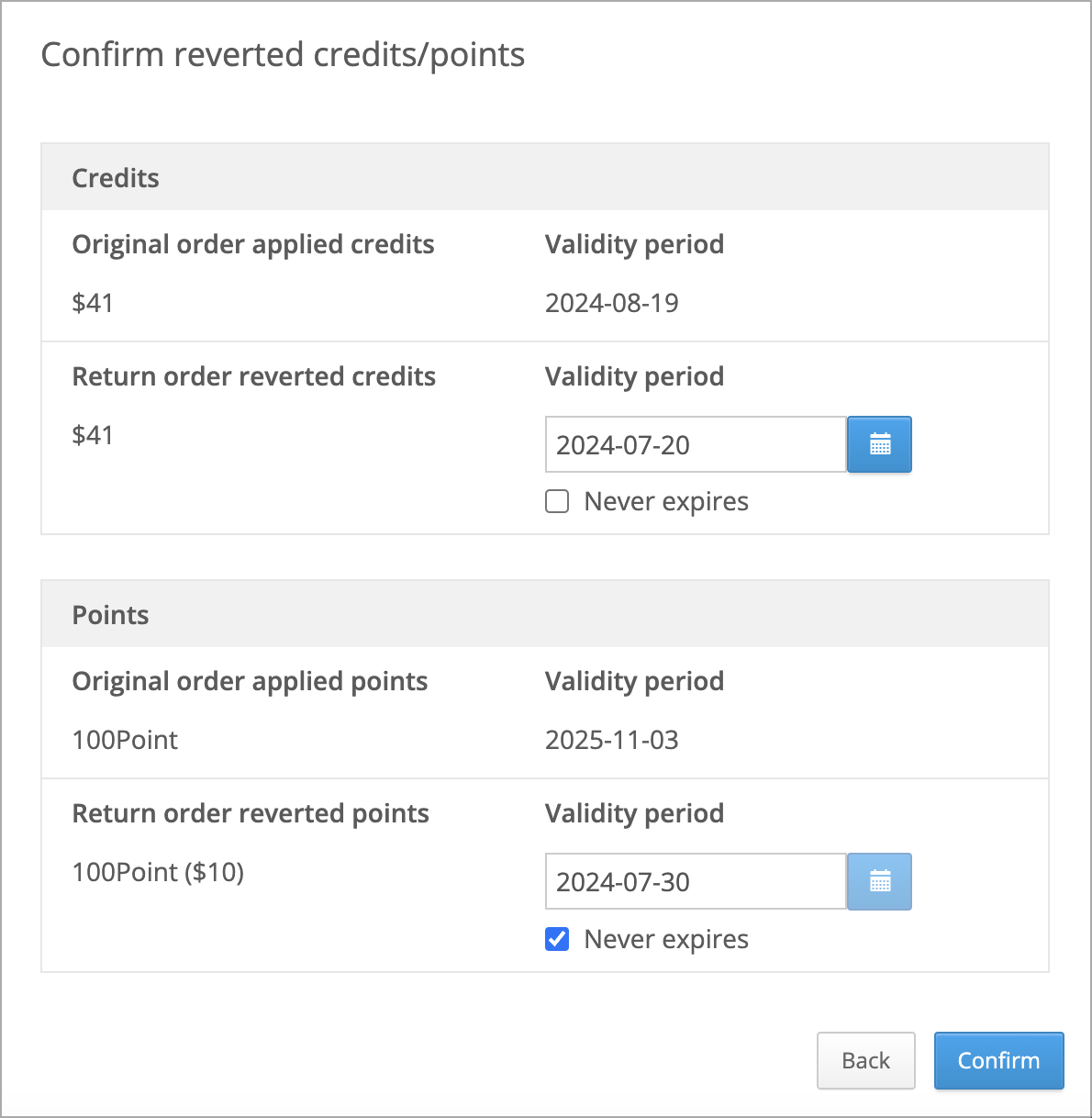Select the Never expires label under credits
The image size is (1092, 1118).
click(666, 502)
